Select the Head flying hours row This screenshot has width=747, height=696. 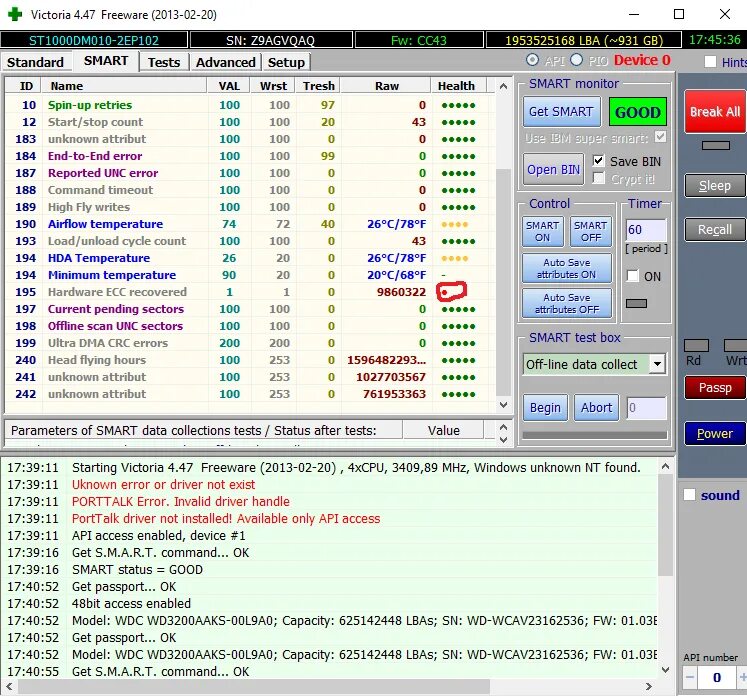point(250,360)
